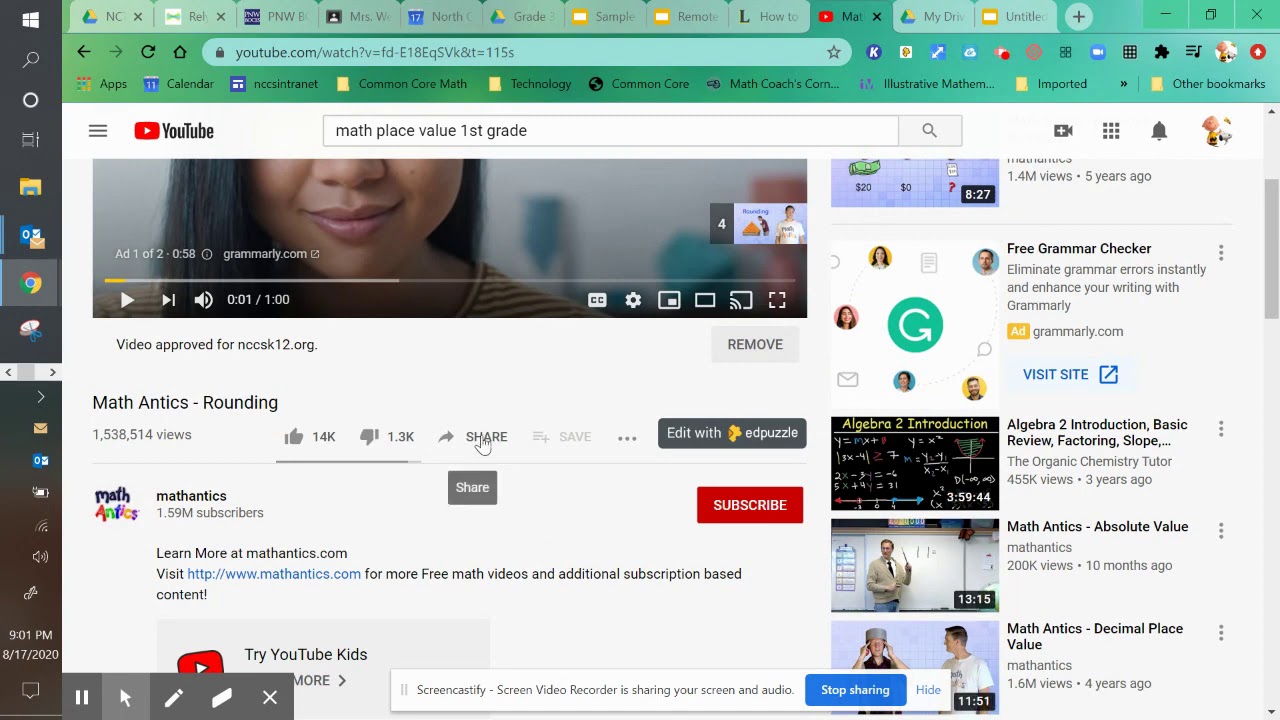Click Edit with edpuzzle button
This screenshot has width=1280, height=720.
click(x=732, y=433)
